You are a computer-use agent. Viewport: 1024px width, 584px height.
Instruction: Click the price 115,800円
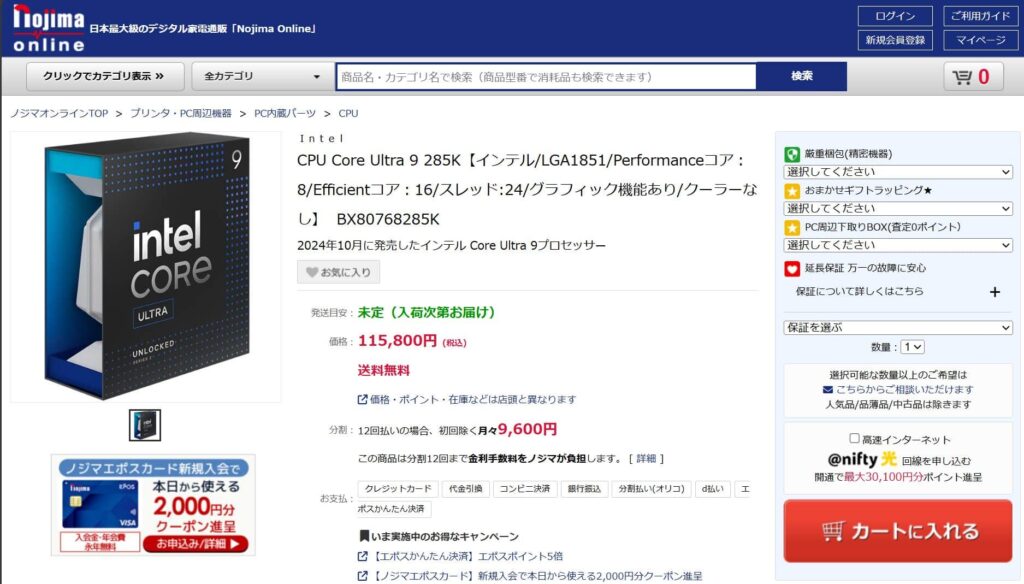(x=397, y=340)
